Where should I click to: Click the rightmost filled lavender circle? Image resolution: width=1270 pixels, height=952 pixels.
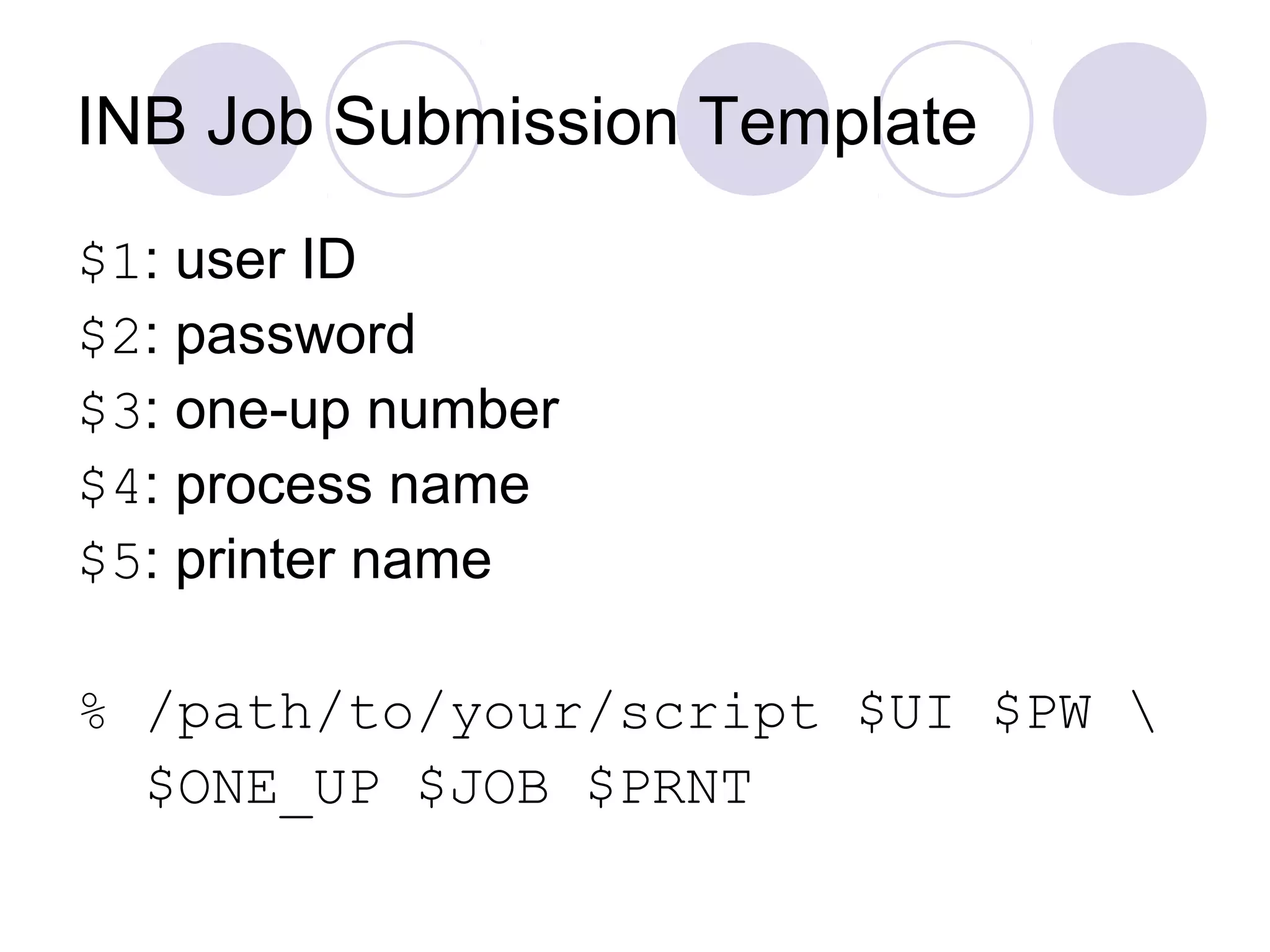pyautogui.click(x=1129, y=119)
